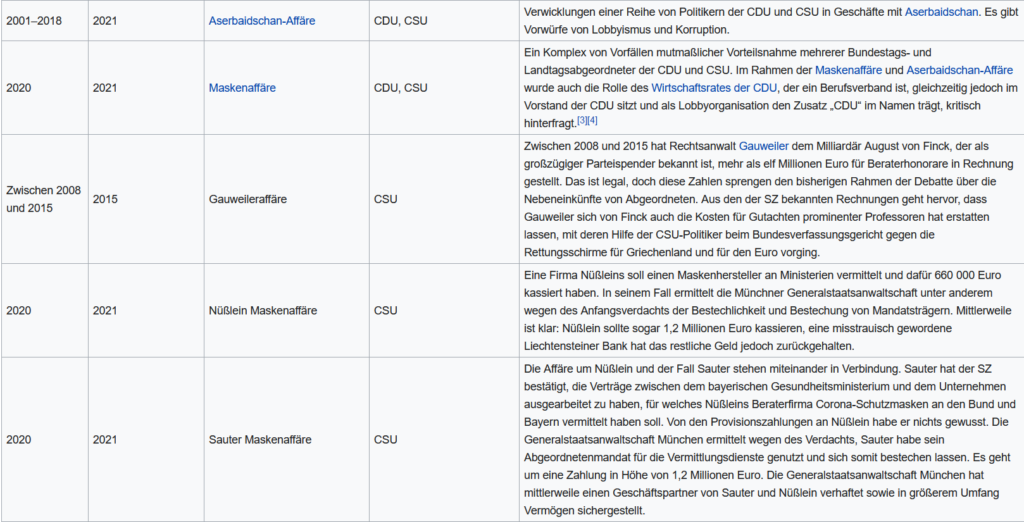The height and width of the screenshot is (522, 1024).
Task: Open Aserbaidschan-Affäre link within the Maskenaffäre description
Action: [x=959, y=70]
